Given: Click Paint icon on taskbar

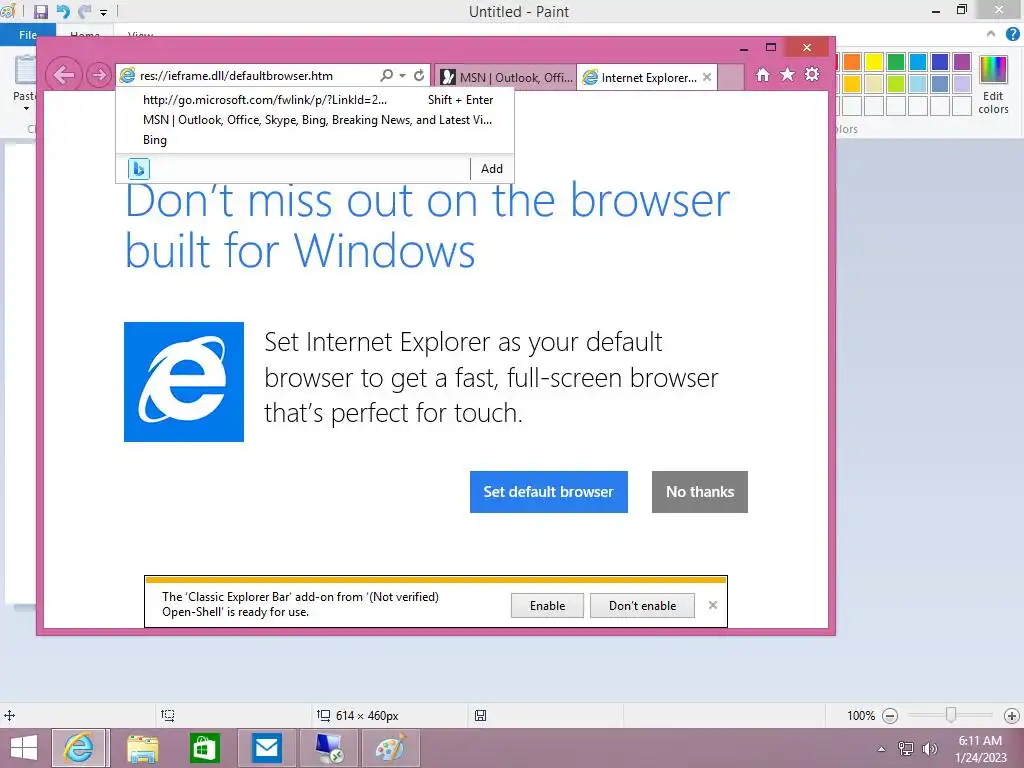Looking at the screenshot, I should coord(391,748).
